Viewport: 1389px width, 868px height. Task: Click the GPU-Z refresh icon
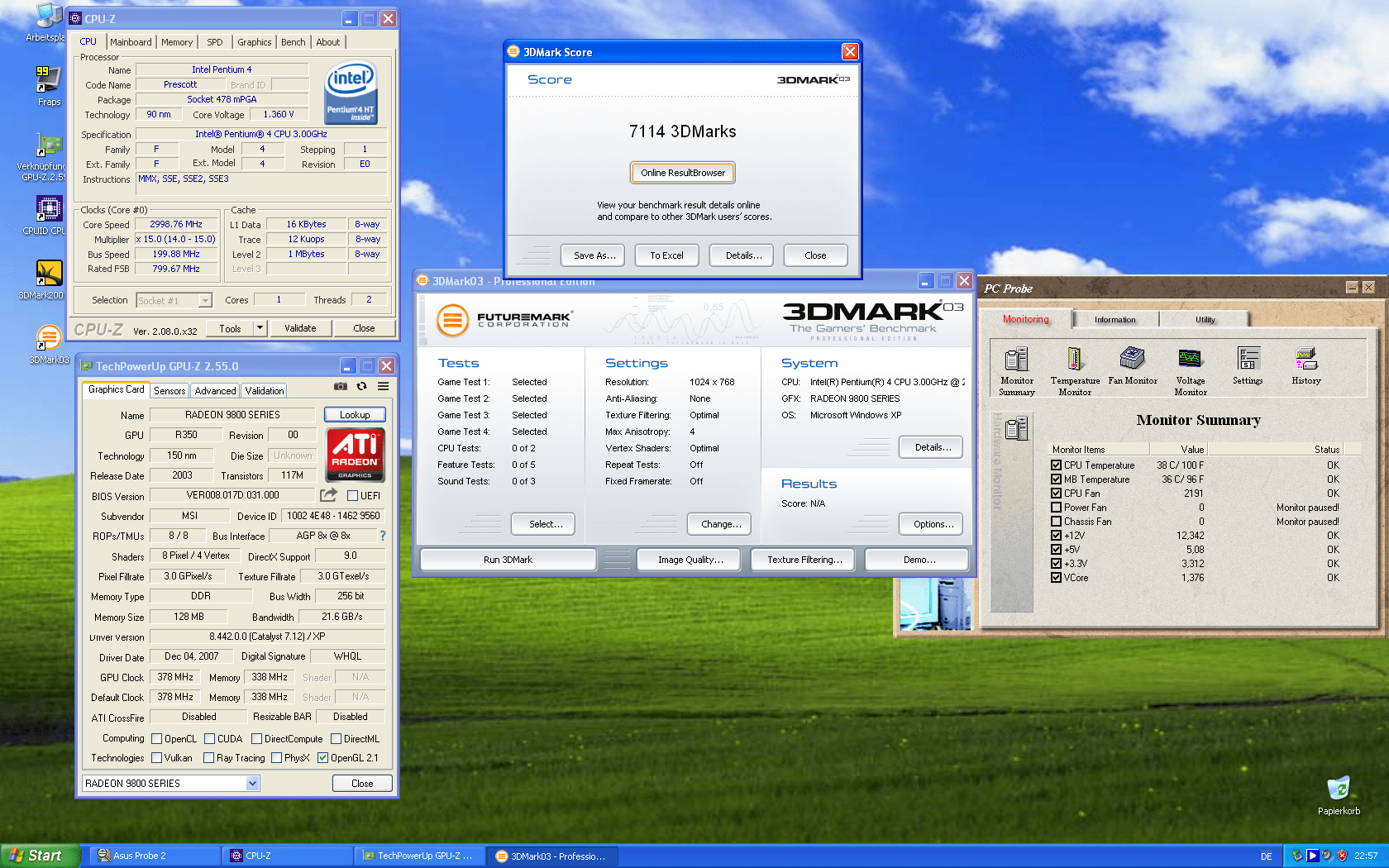coord(361,386)
